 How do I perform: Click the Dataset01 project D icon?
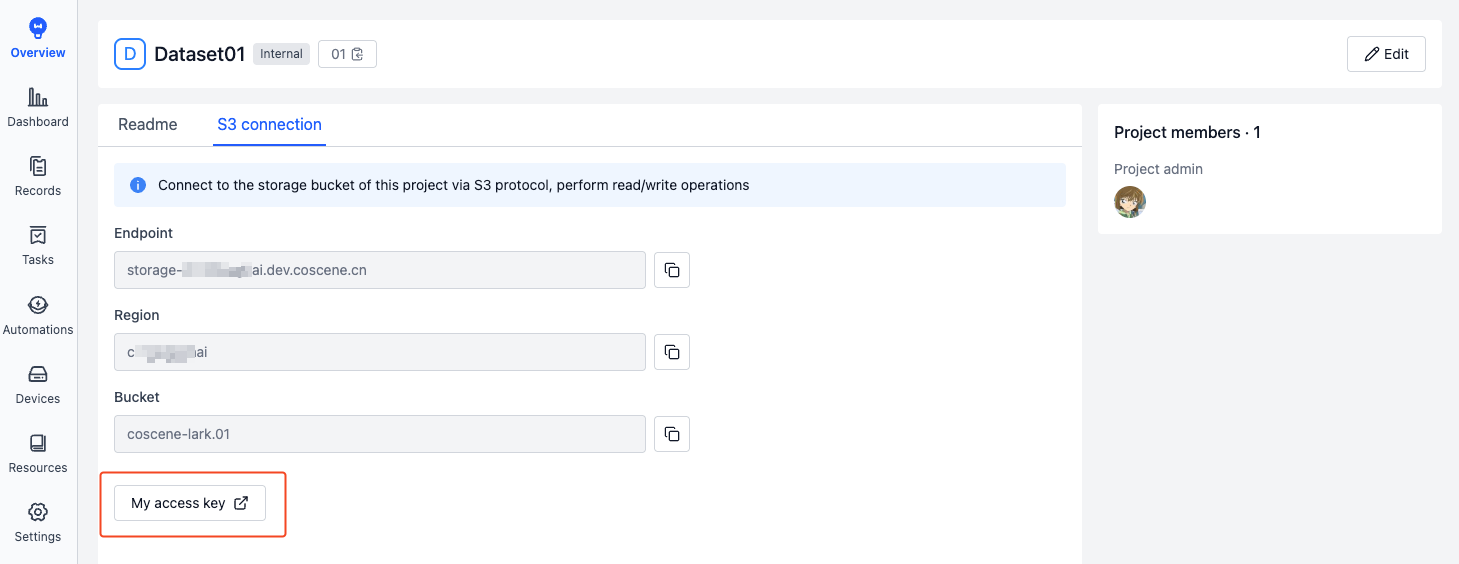click(130, 54)
